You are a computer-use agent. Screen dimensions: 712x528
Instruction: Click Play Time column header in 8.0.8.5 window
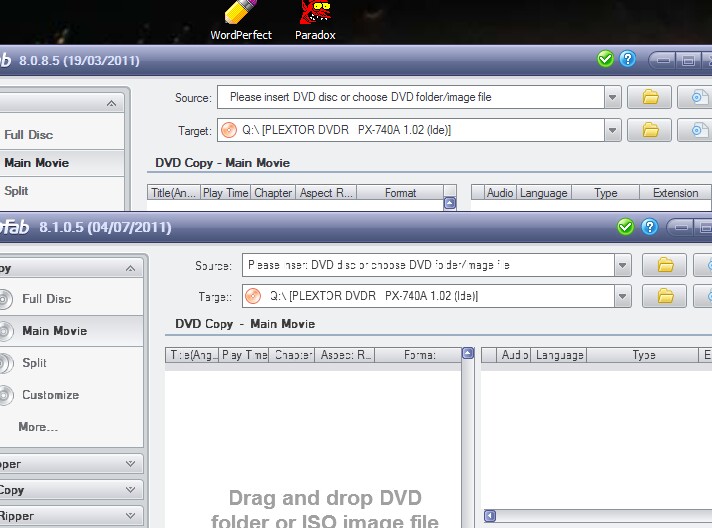tap(226, 193)
